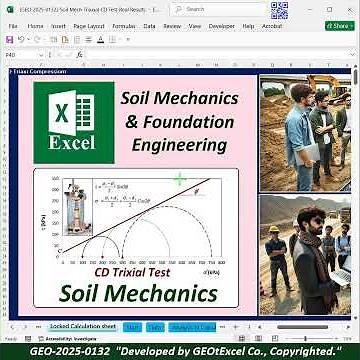Click the 'Soil Mechanics & Foundation Engineering' heading
The image size is (360, 360).
tap(180, 122)
